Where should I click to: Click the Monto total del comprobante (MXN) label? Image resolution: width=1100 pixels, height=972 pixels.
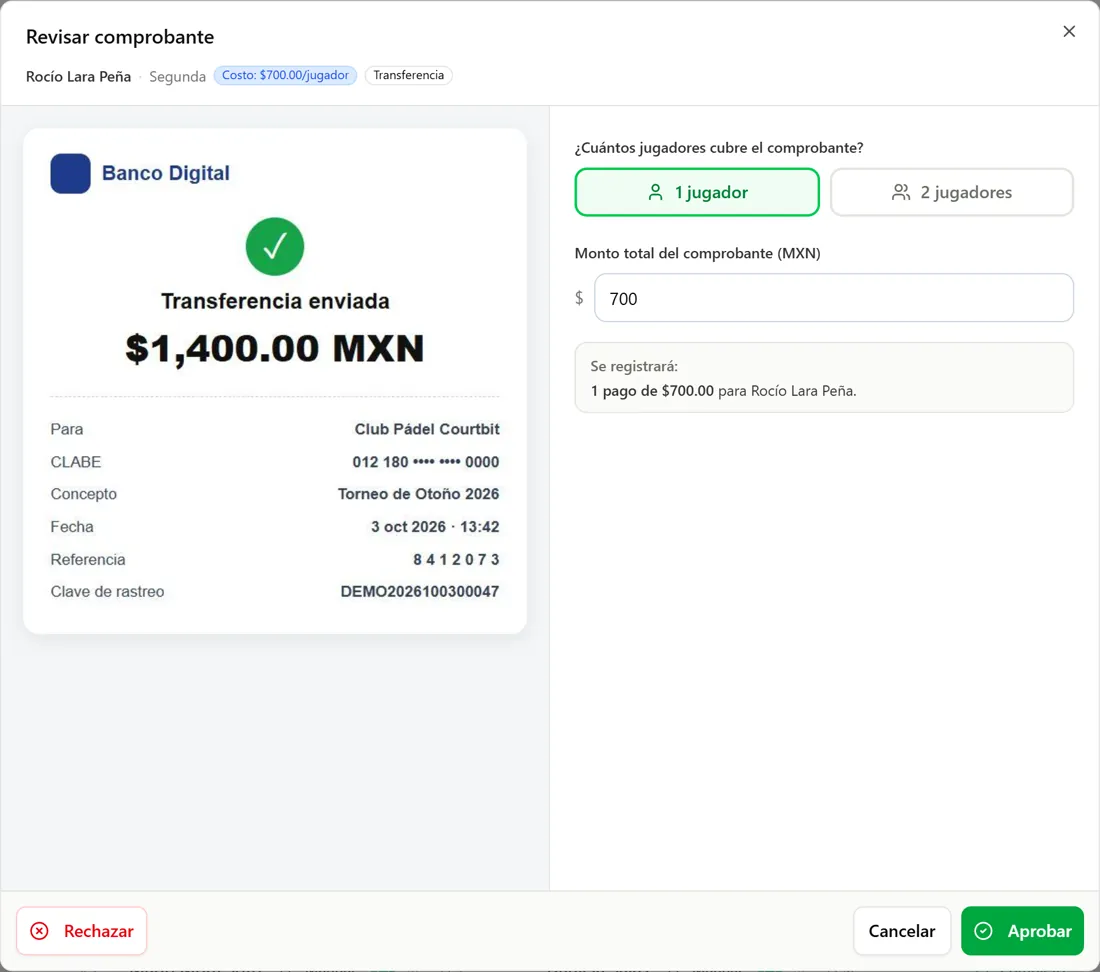697,253
